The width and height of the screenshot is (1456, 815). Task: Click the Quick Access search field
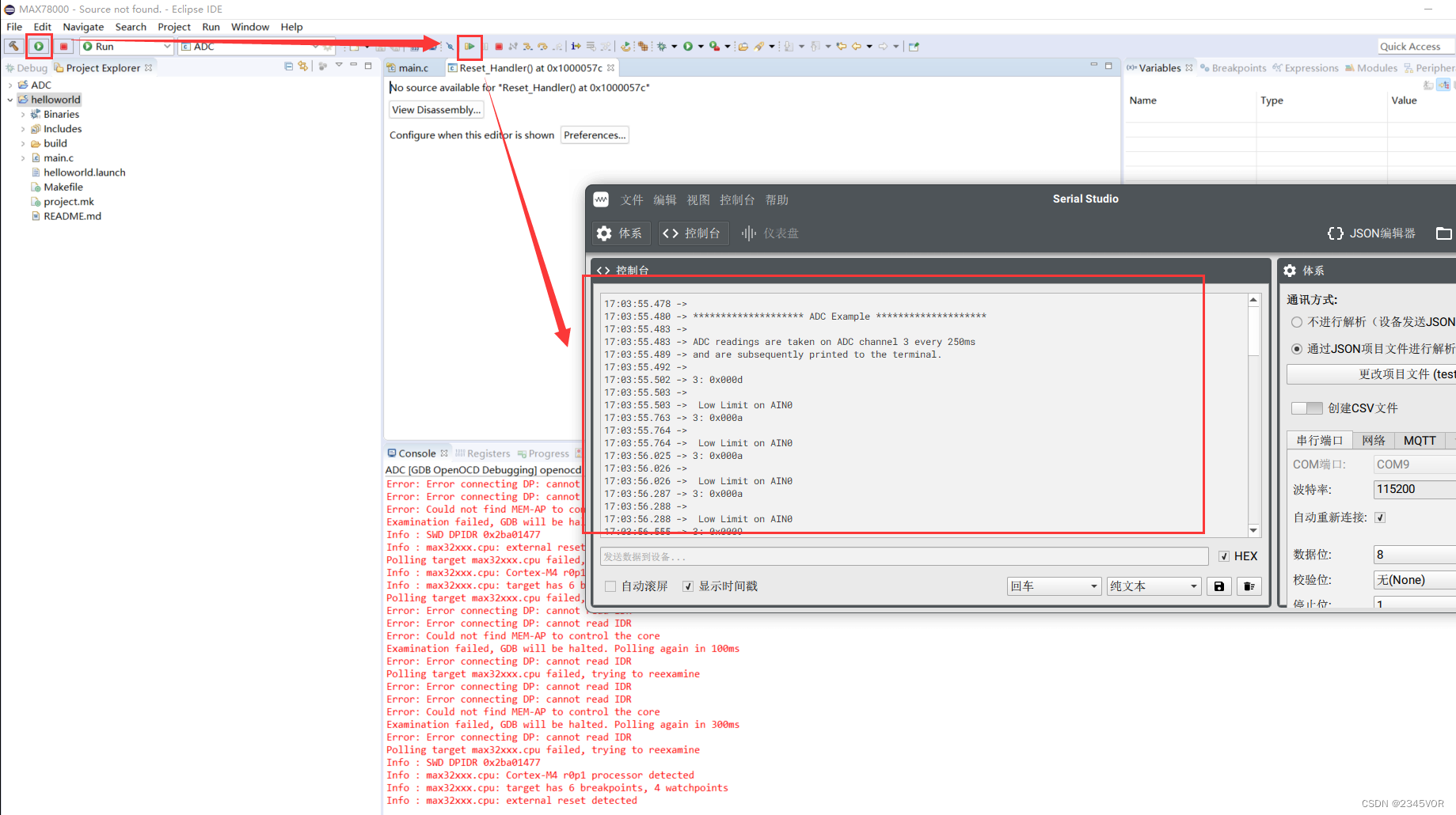tap(1416, 47)
